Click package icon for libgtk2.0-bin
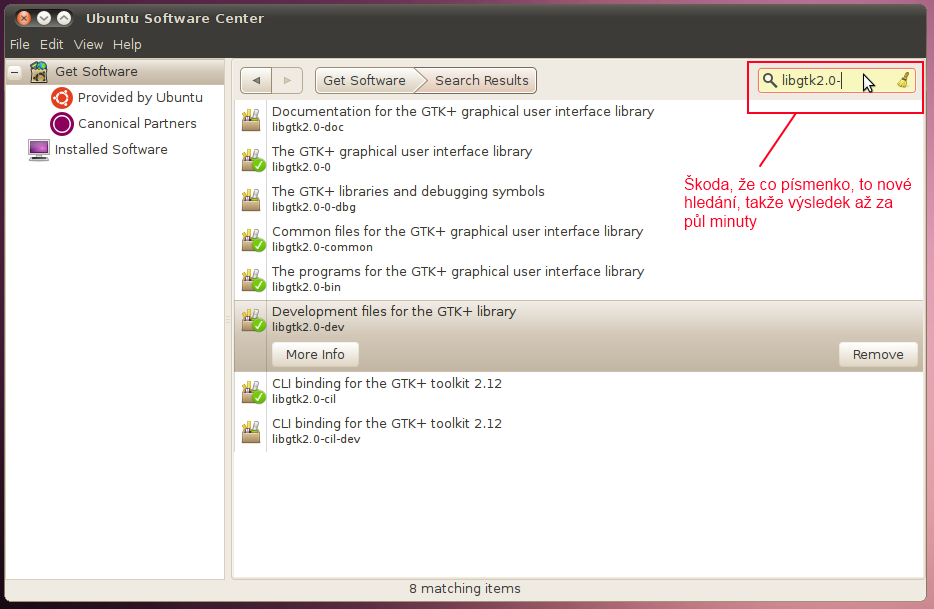This screenshot has height=609, width=934. 253,279
